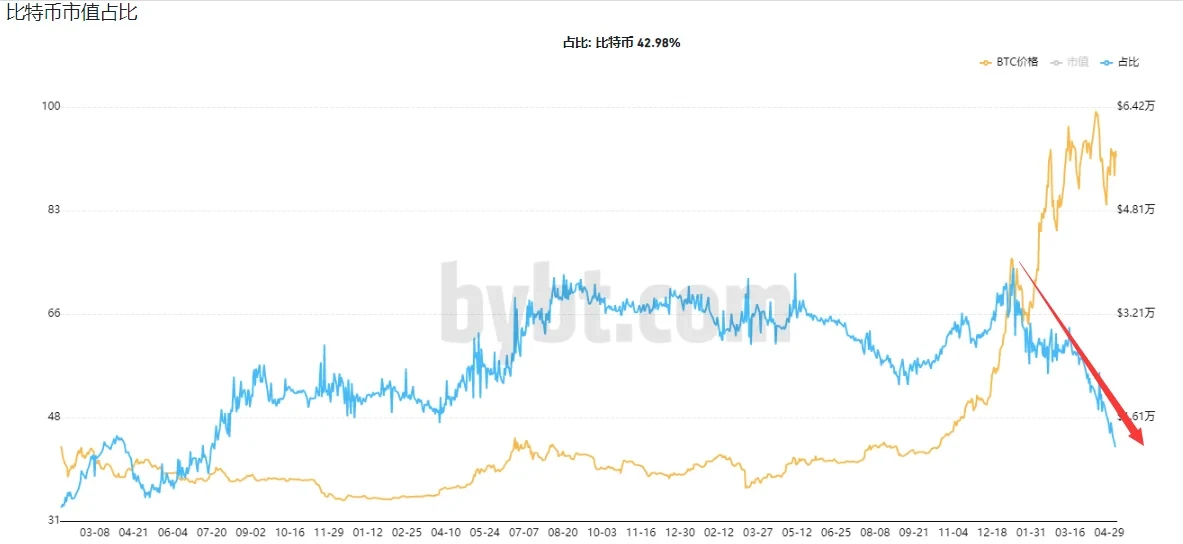The image size is (1183, 544).
Task: Select the 12-18 date on x-axis
Action: [991, 534]
